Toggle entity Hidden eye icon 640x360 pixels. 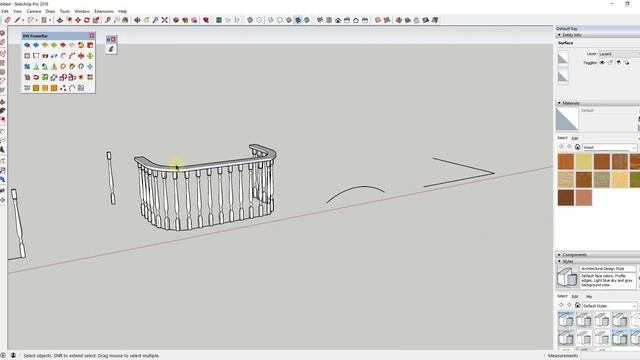click(x=602, y=62)
